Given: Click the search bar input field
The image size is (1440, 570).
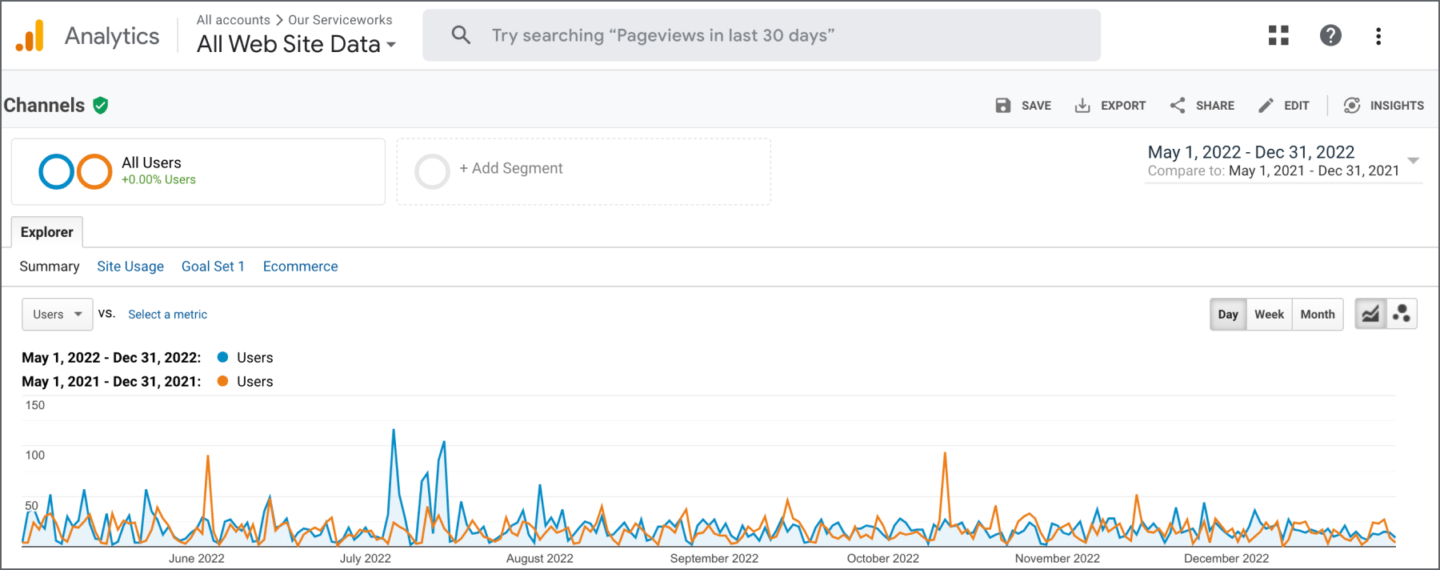Looking at the screenshot, I should pyautogui.click(x=762, y=36).
